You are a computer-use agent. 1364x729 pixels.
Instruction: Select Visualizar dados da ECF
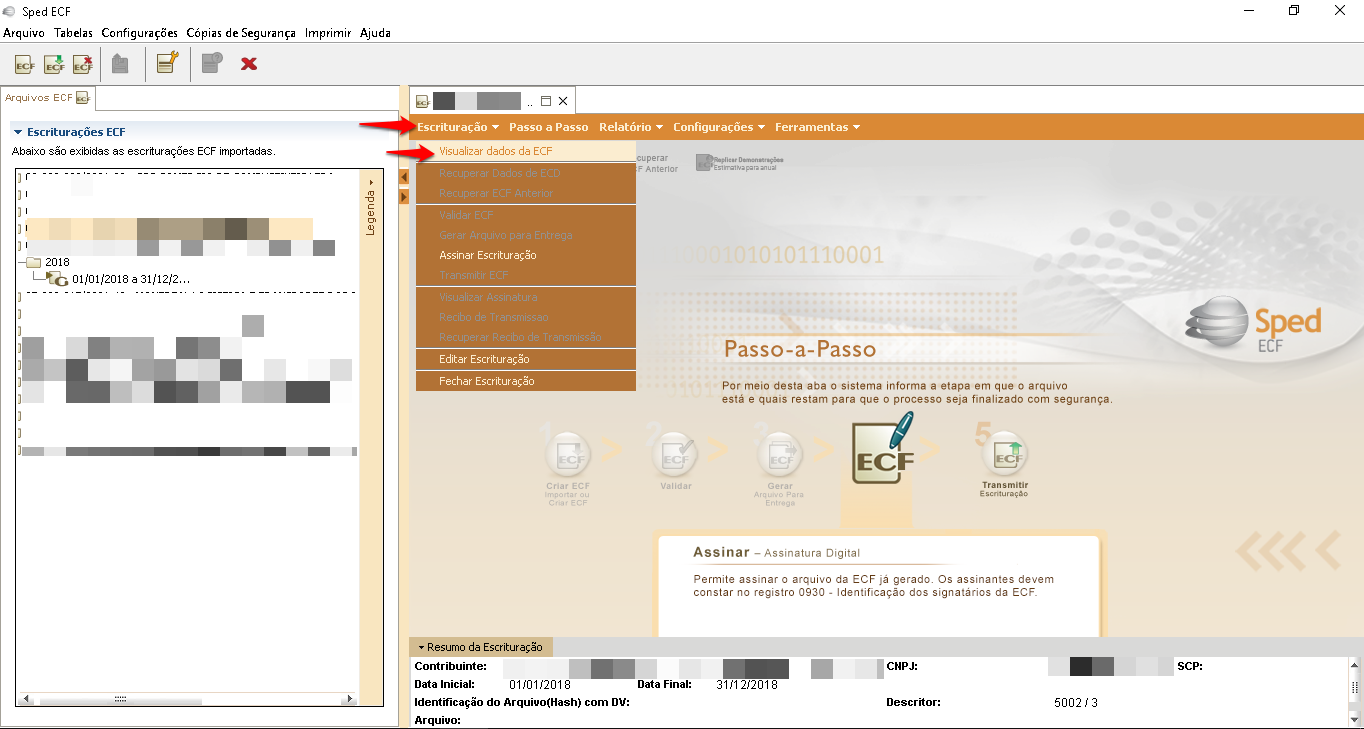[526, 151]
